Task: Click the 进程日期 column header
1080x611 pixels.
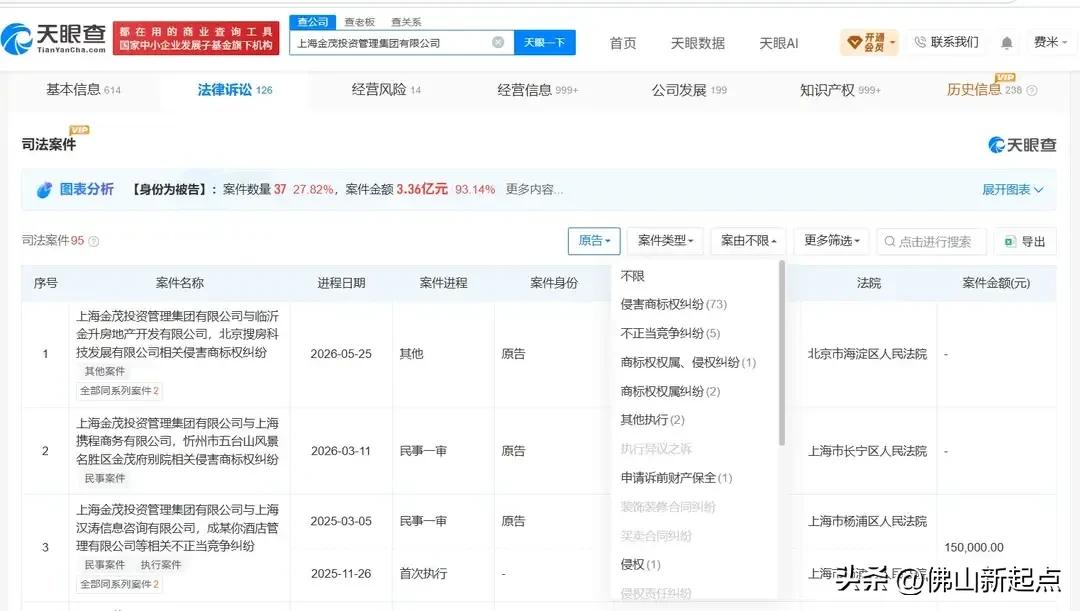Action: pyautogui.click(x=341, y=282)
